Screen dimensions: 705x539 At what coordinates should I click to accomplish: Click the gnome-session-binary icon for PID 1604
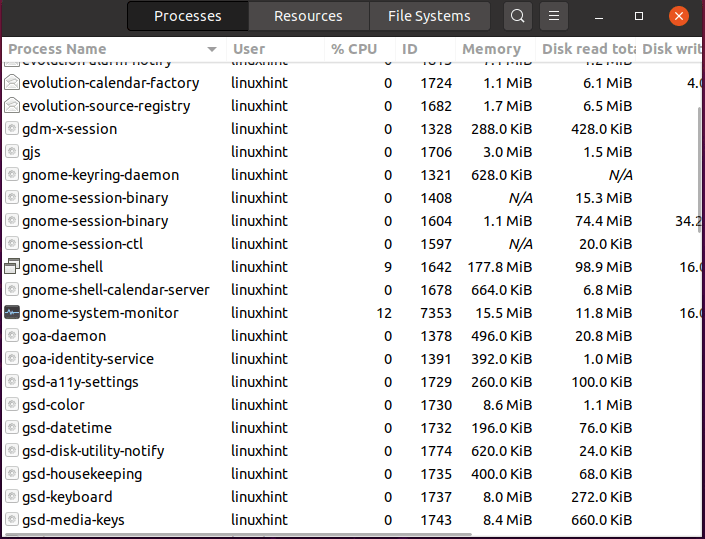coord(12,221)
